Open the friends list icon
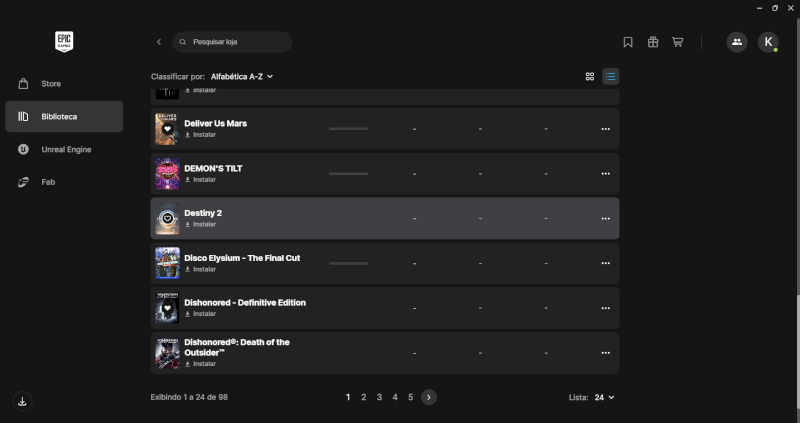Viewport: 800px width, 423px height. click(x=737, y=42)
